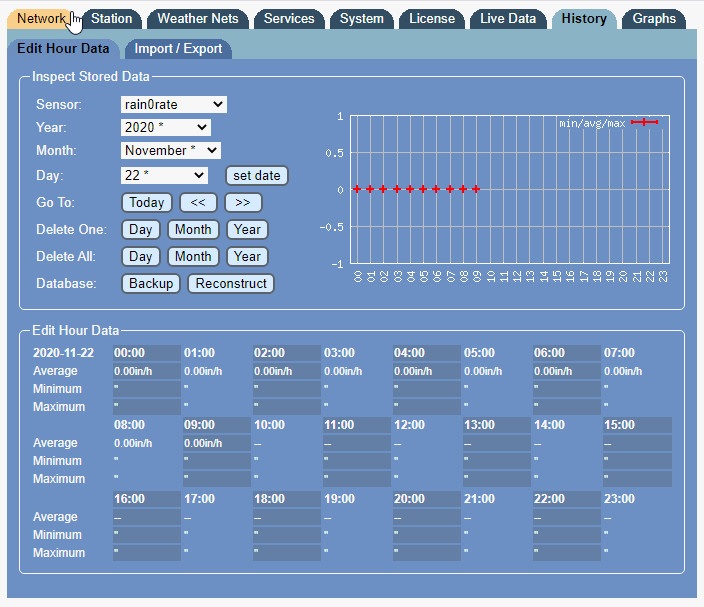Click the 22:00 Maximum value field
The height and width of the screenshot is (607, 704).
click(567, 553)
